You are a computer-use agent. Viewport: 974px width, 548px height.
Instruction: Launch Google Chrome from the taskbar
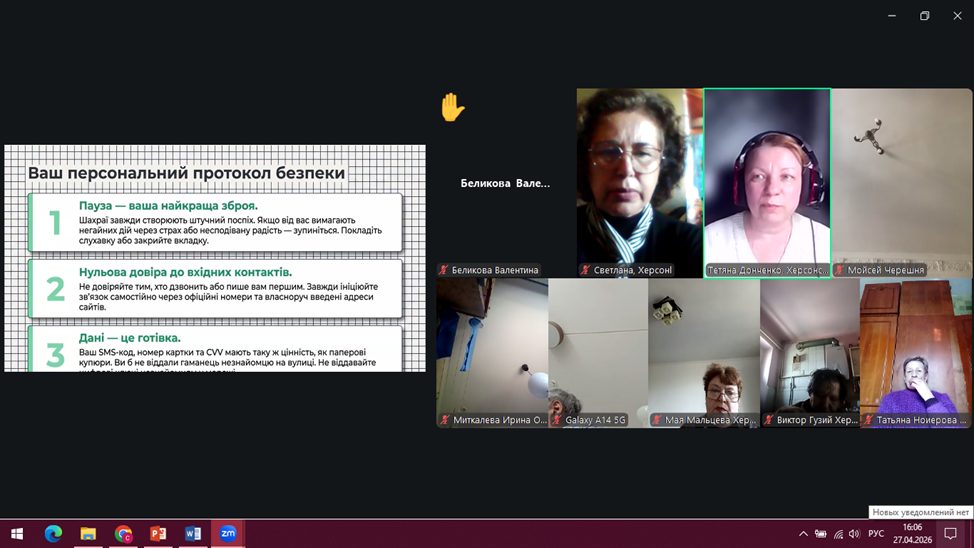[x=123, y=533]
